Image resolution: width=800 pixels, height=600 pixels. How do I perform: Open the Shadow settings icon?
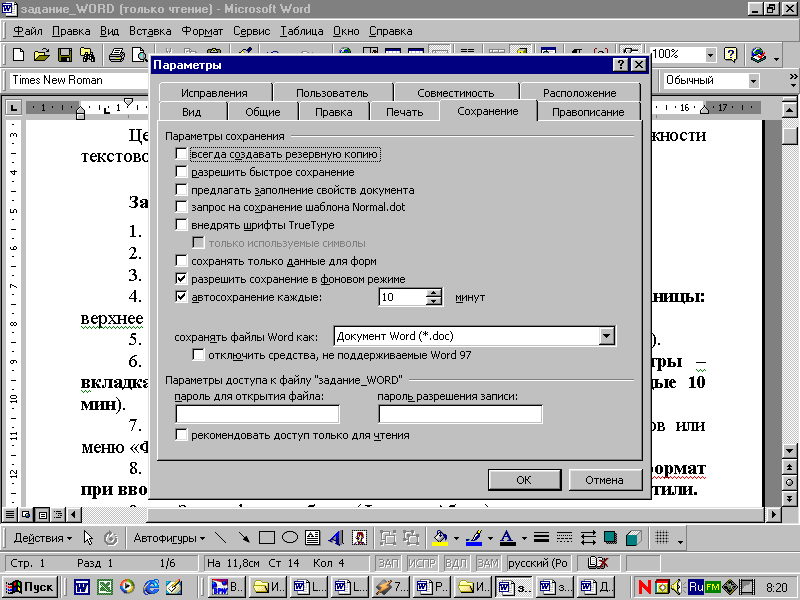tap(610, 537)
